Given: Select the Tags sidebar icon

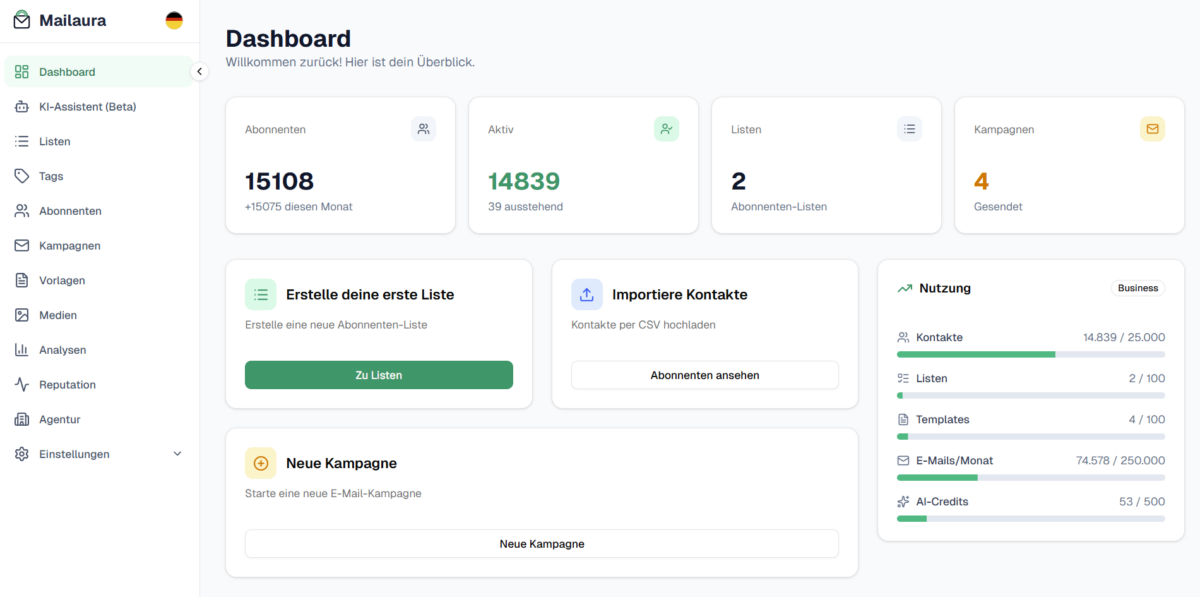Looking at the screenshot, I should tap(20, 176).
